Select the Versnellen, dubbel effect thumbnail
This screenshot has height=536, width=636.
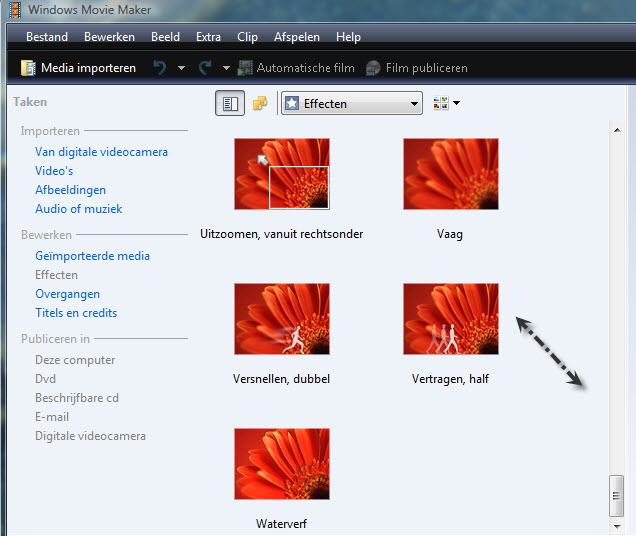281,318
